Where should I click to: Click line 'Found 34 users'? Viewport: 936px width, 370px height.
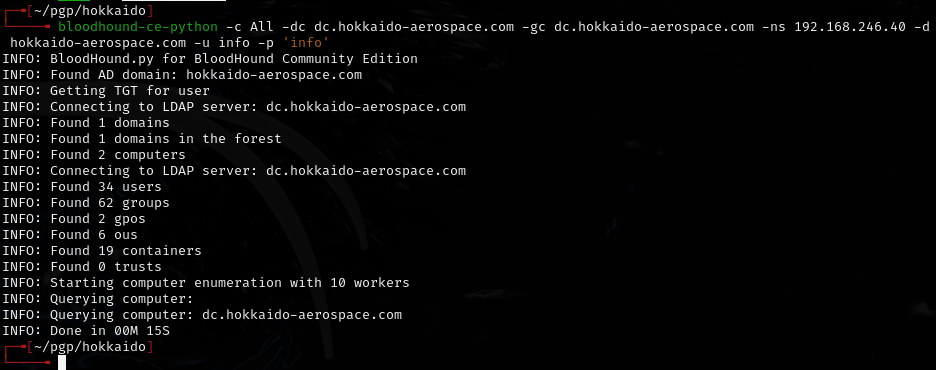click(x=82, y=187)
